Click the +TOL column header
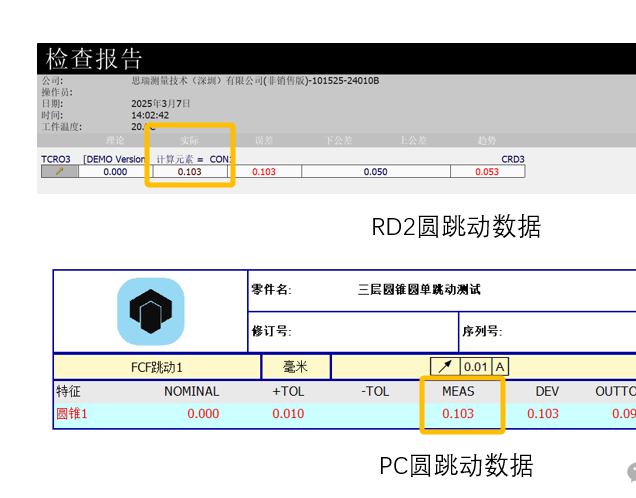Viewport: 636px width, 498px height. click(x=287, y=391)
